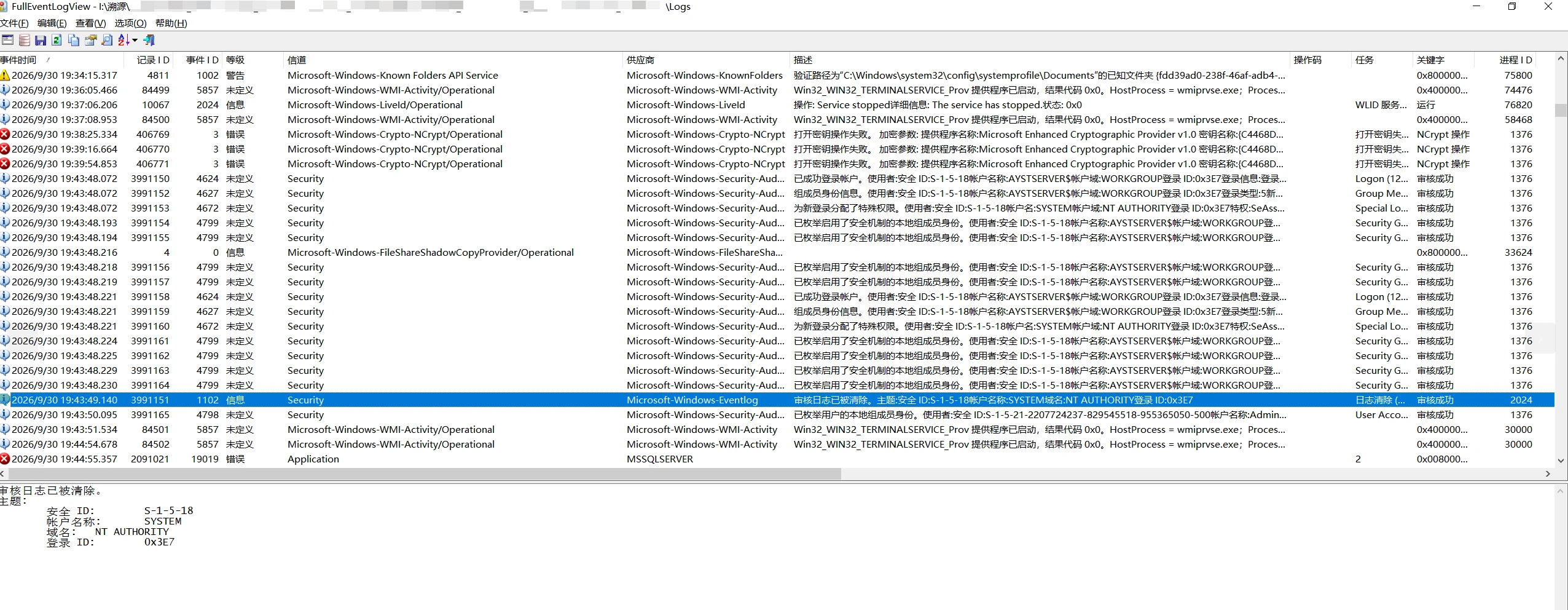Click the 供应商 column header
1568x610 pixels.
[x=706, y=60]
